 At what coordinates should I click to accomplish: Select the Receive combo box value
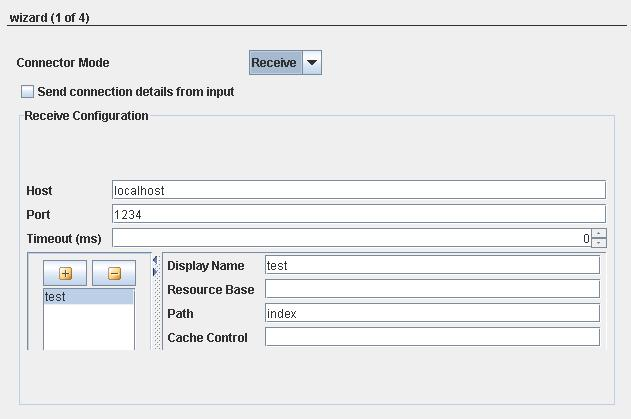pyautogui.click(x=275, y=62)
